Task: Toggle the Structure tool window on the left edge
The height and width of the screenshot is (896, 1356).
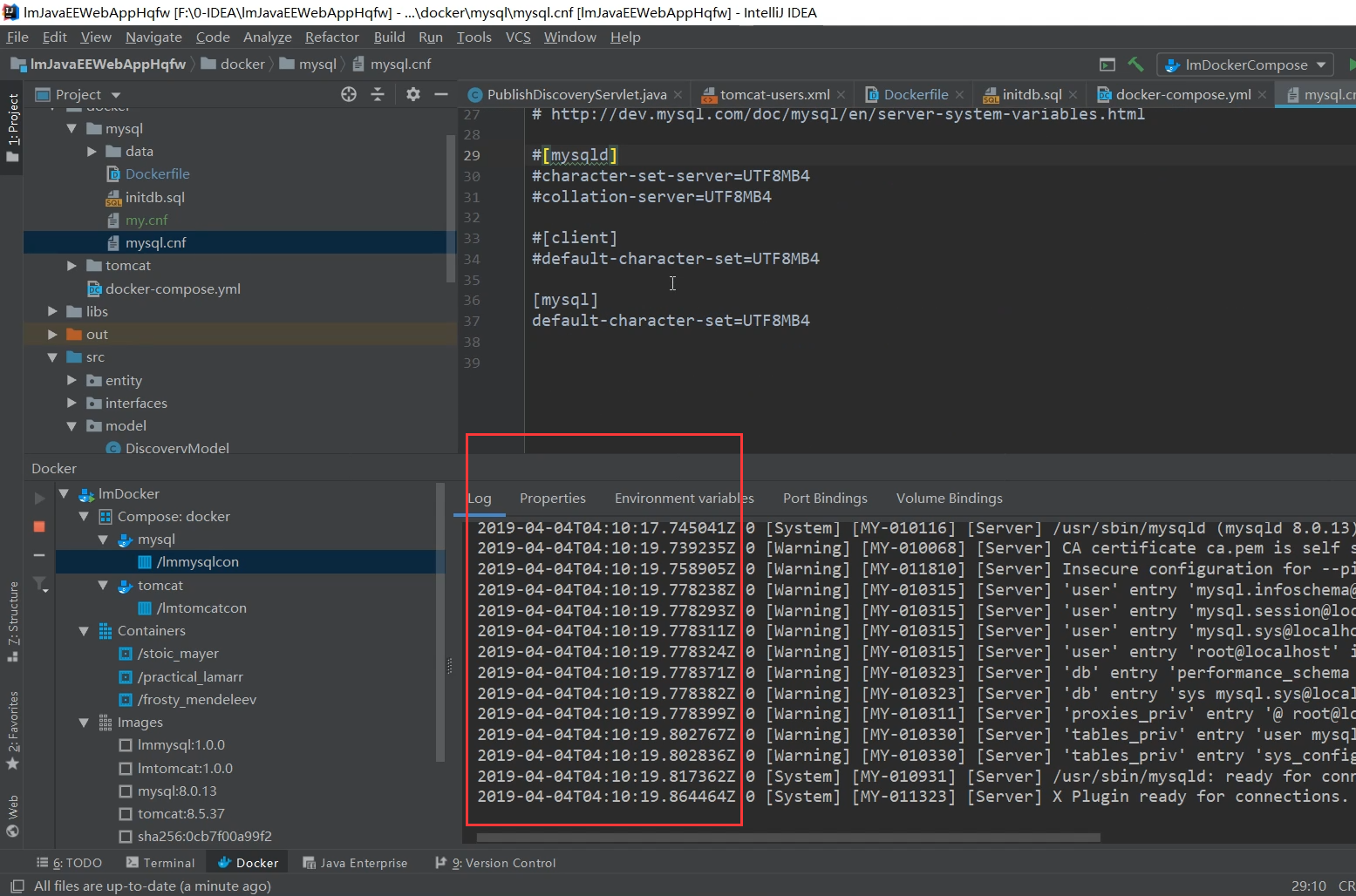Action: tap(12, 621)
